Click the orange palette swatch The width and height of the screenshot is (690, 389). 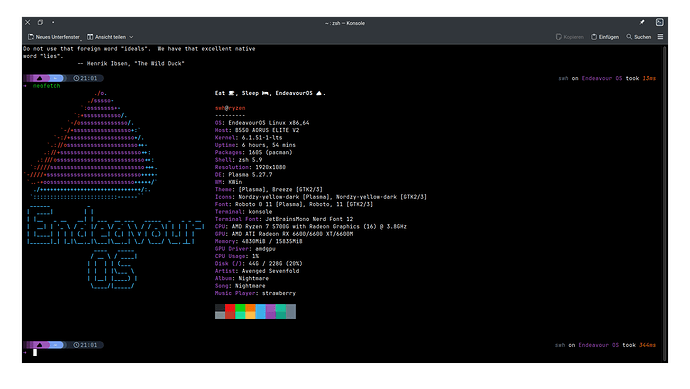click(250, 308)
